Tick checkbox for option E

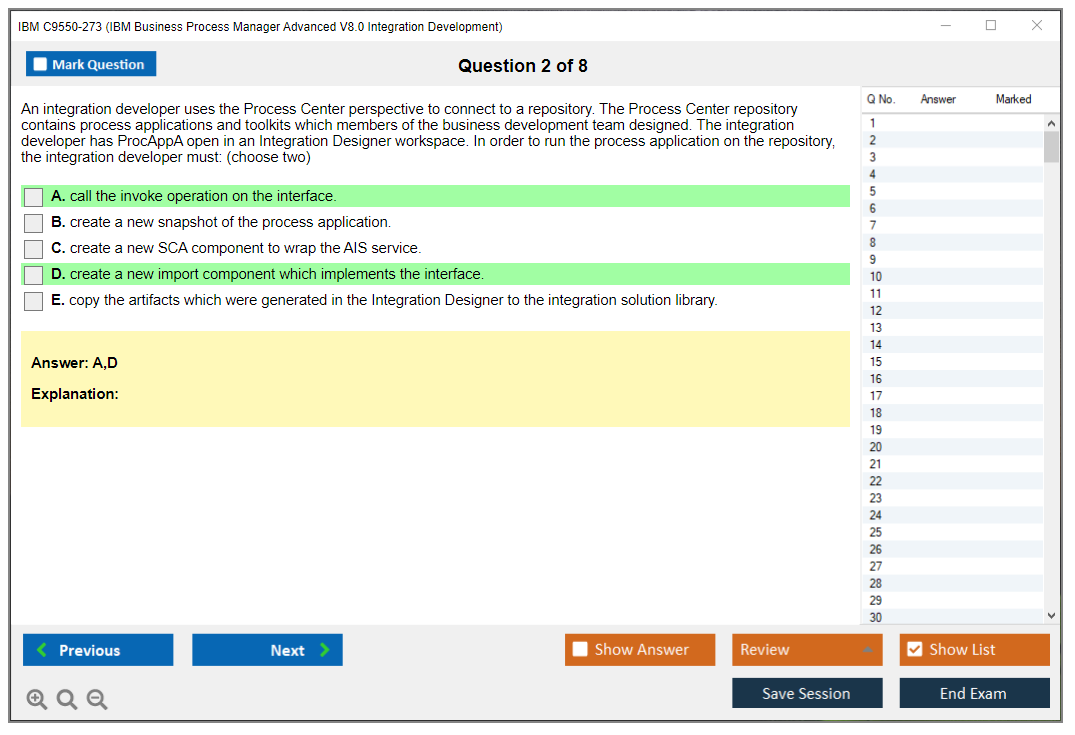34,301
